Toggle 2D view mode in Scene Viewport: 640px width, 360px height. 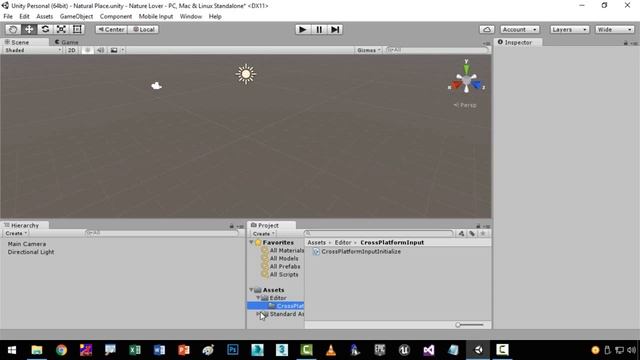(71, 50)
